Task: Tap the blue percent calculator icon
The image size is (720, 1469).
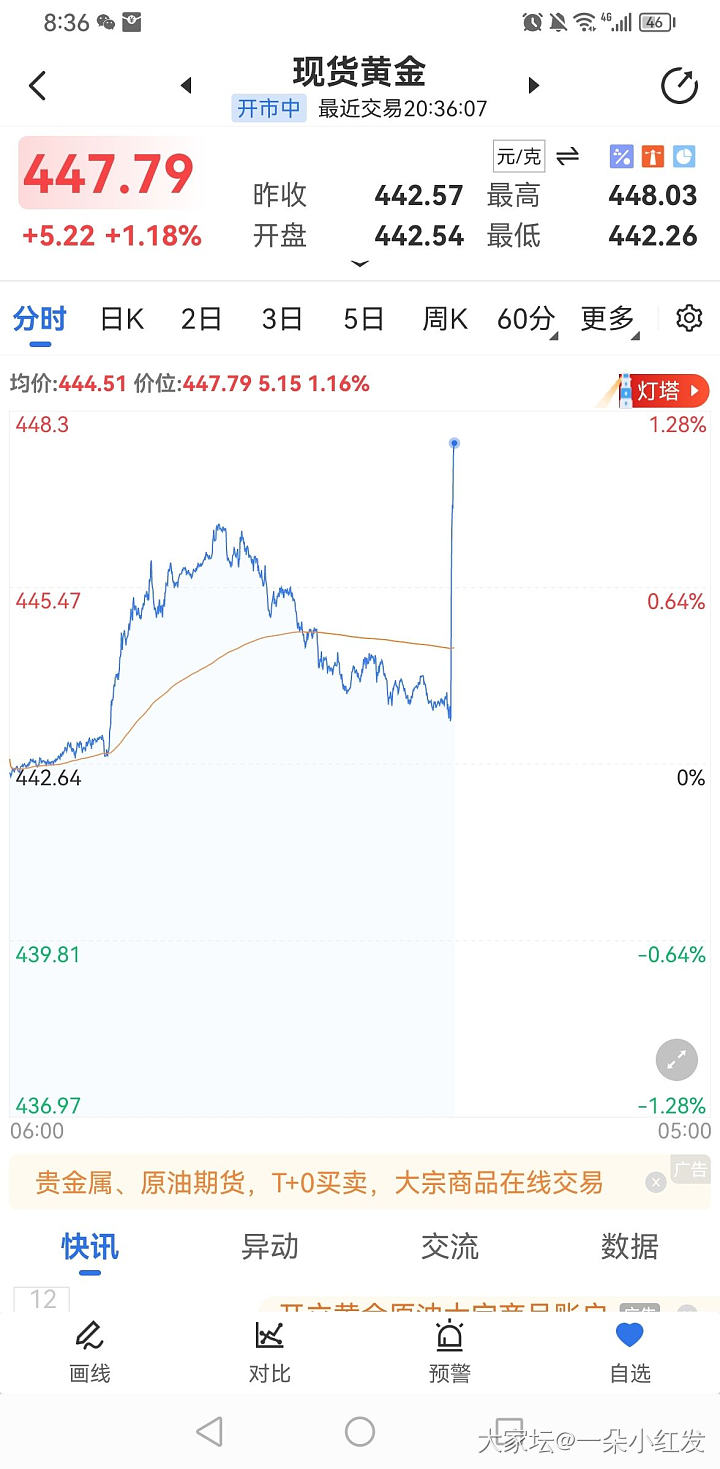Action: 621,156
